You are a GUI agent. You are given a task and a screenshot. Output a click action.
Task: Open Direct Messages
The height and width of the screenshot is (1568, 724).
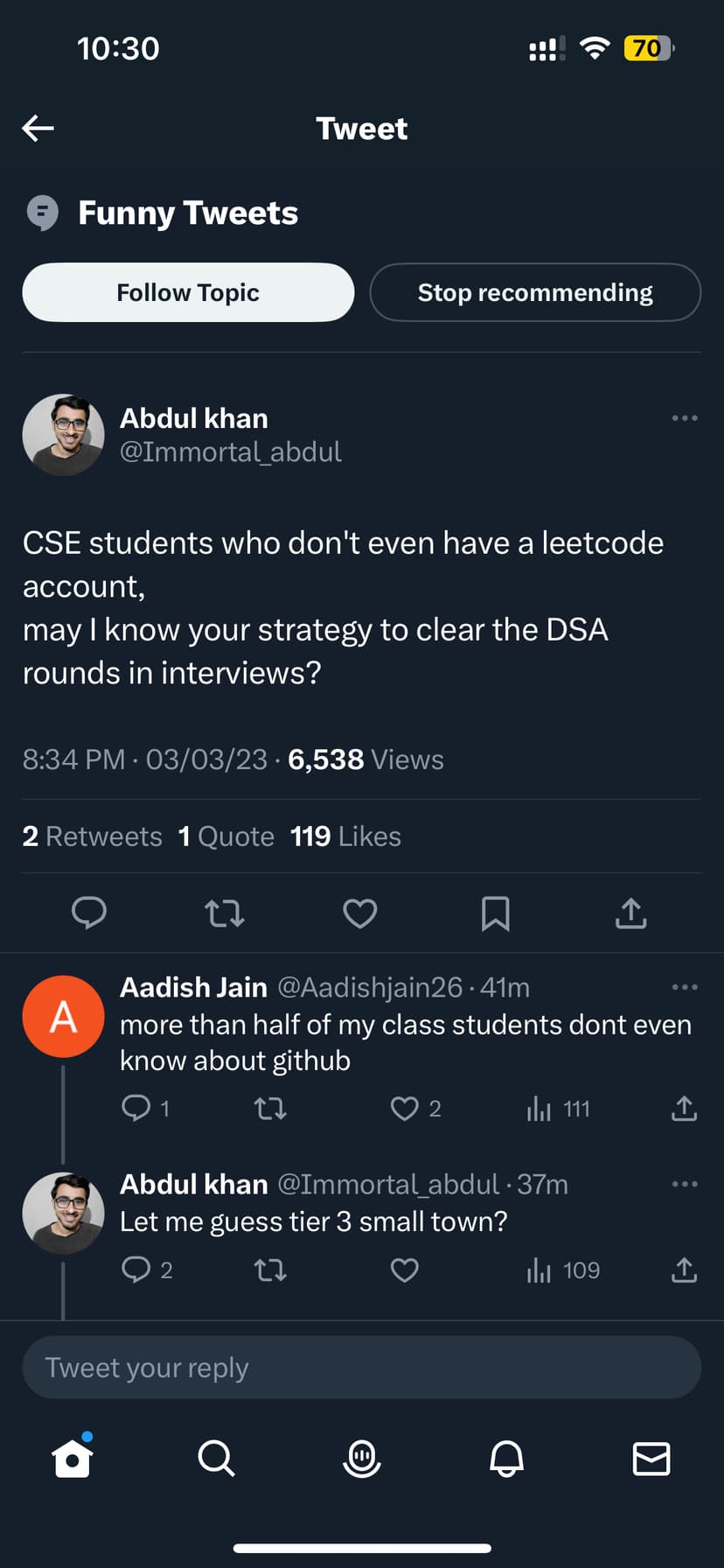click(651, 1459)
